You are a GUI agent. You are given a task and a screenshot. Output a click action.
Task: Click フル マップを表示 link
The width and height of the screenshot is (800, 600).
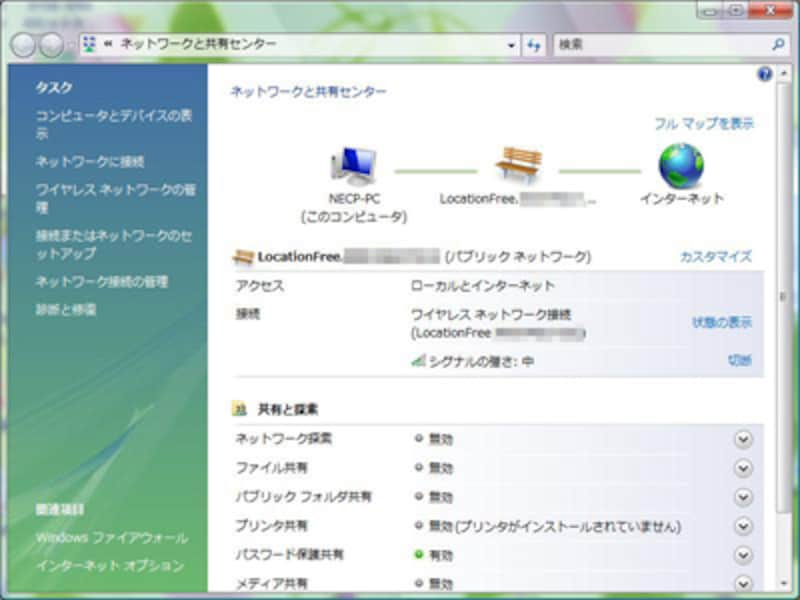tap(704, 123)
